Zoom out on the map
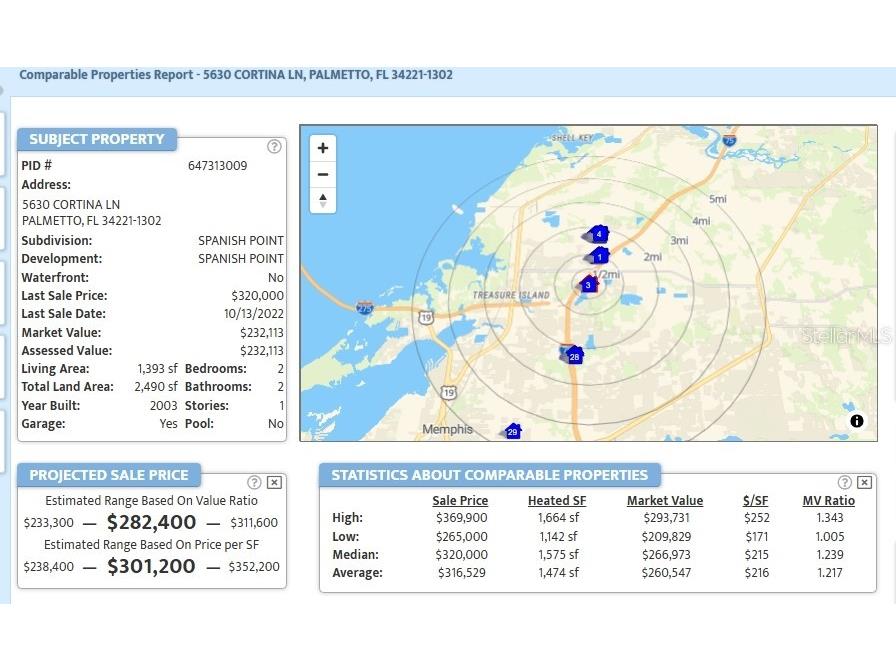 (x=323, y=174)
